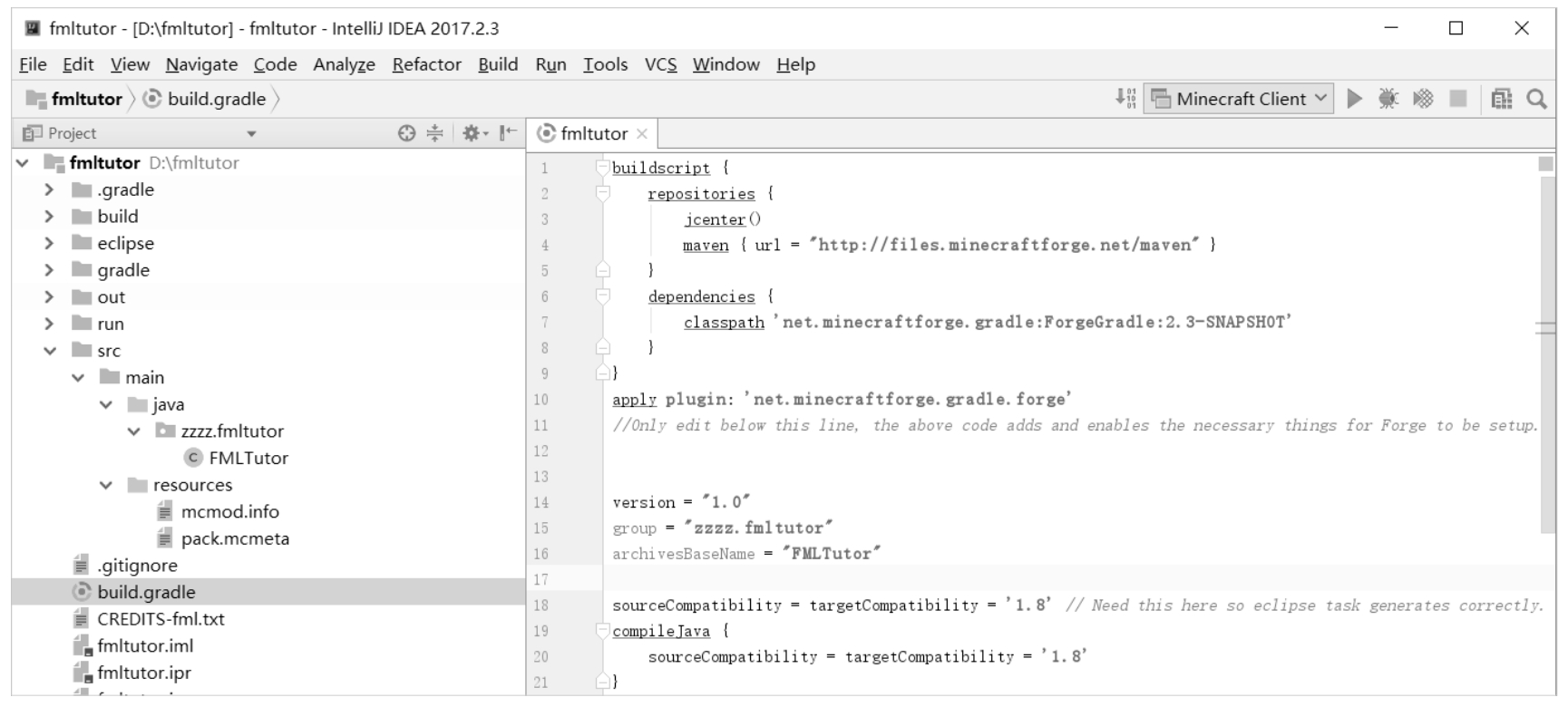This screenshot has width=1568, height=707.
Task: Click the Search Everywhere magnifier
Action: (1535, 99)
